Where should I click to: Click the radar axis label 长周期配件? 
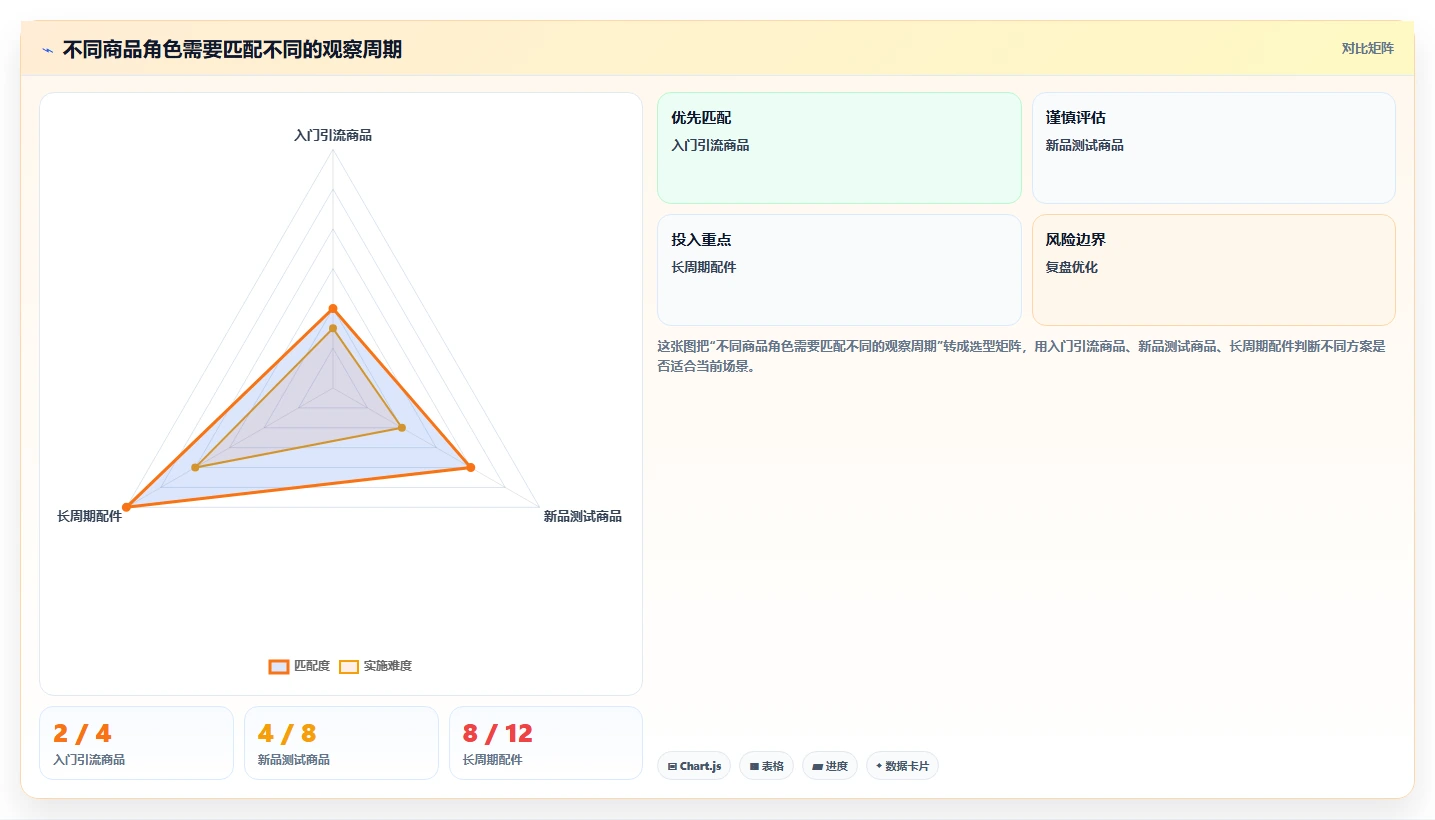pos(90,516)
